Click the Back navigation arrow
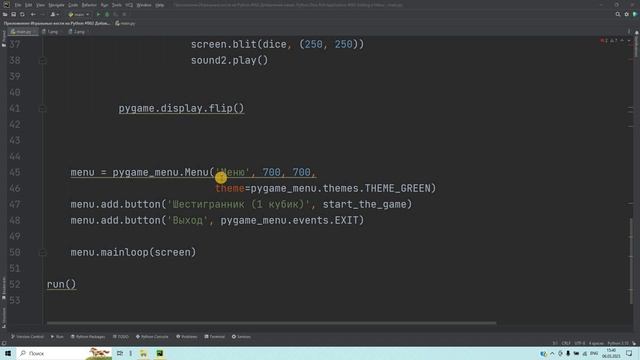 tap(33, 14)
